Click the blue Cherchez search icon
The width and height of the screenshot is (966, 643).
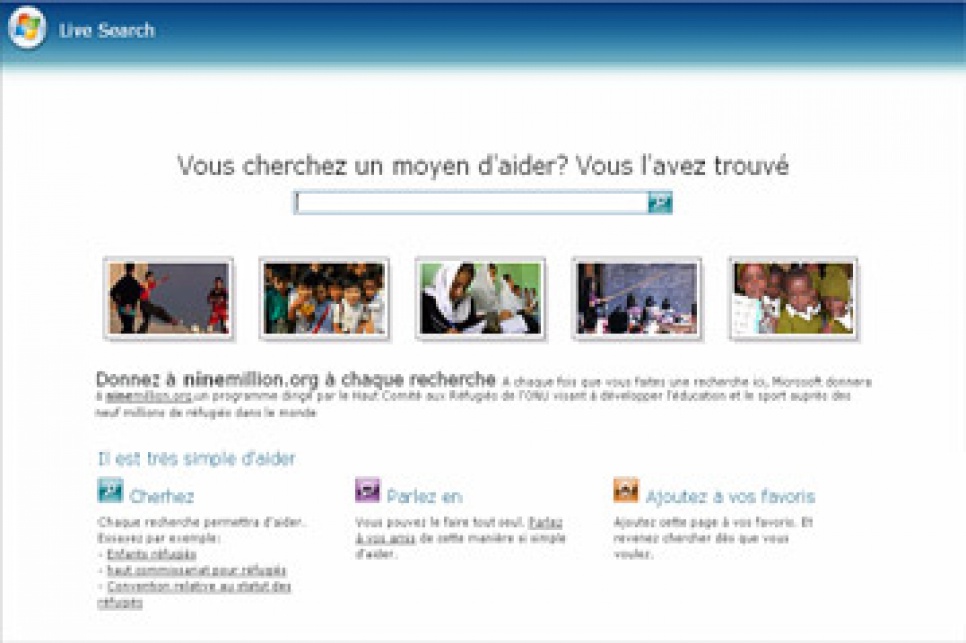[110, 491]
